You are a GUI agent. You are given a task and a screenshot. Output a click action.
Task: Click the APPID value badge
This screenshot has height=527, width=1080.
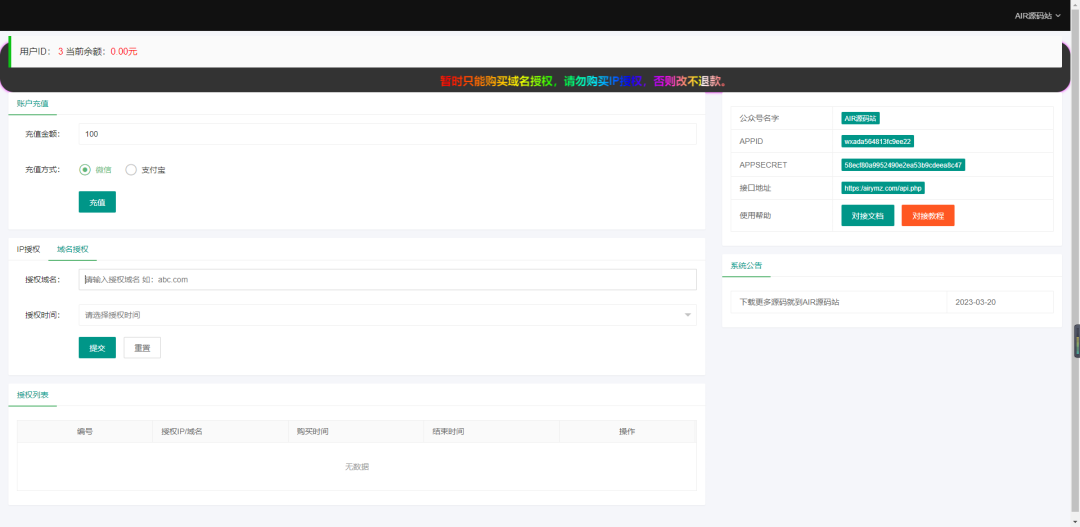tap(877, 141)
